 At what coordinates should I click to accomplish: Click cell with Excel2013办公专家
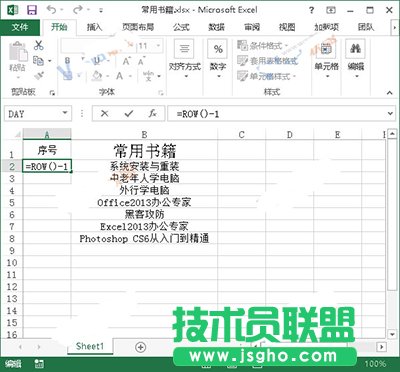pyautogui.click(x=144, y=226)
